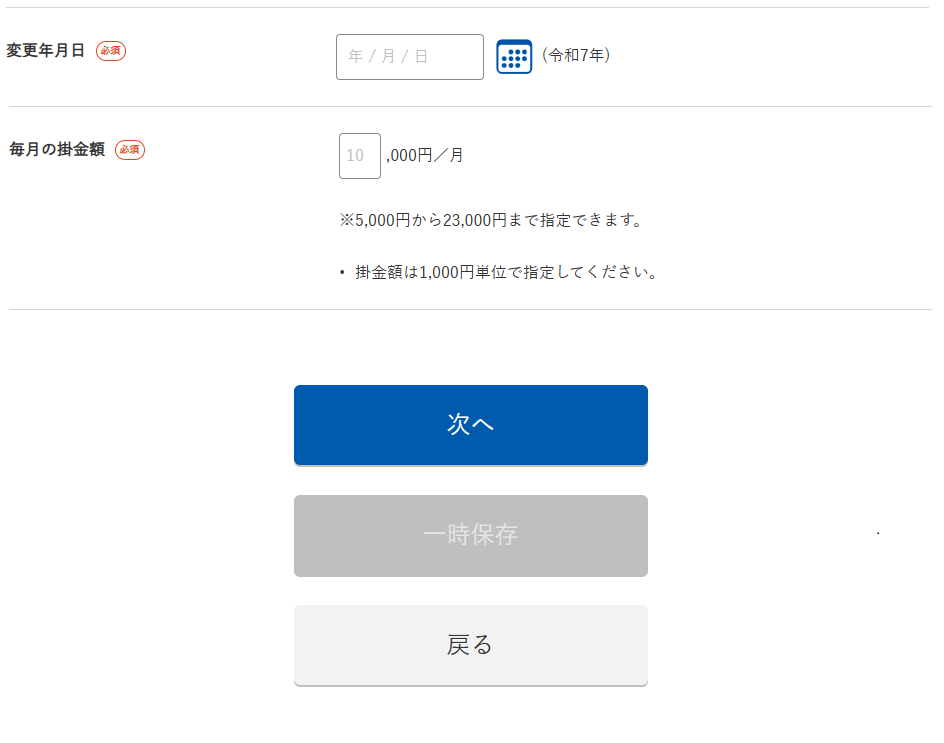Select the 変更年月日 field label
Viewport: 944px width, 743px height.
[46, 51]
